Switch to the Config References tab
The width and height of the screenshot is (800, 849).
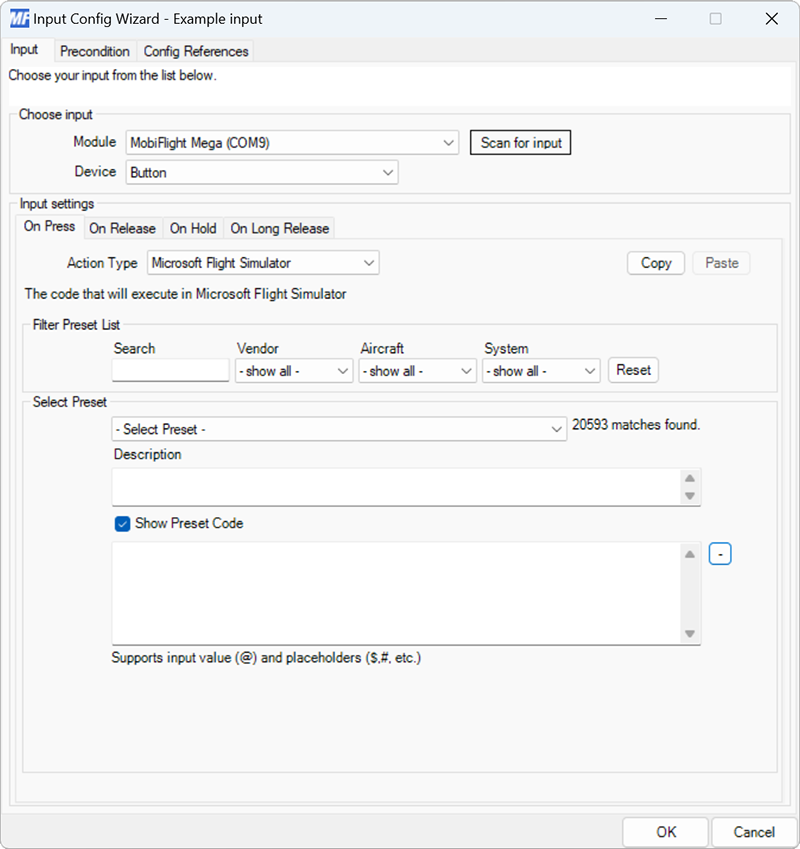tap(195, 51)
